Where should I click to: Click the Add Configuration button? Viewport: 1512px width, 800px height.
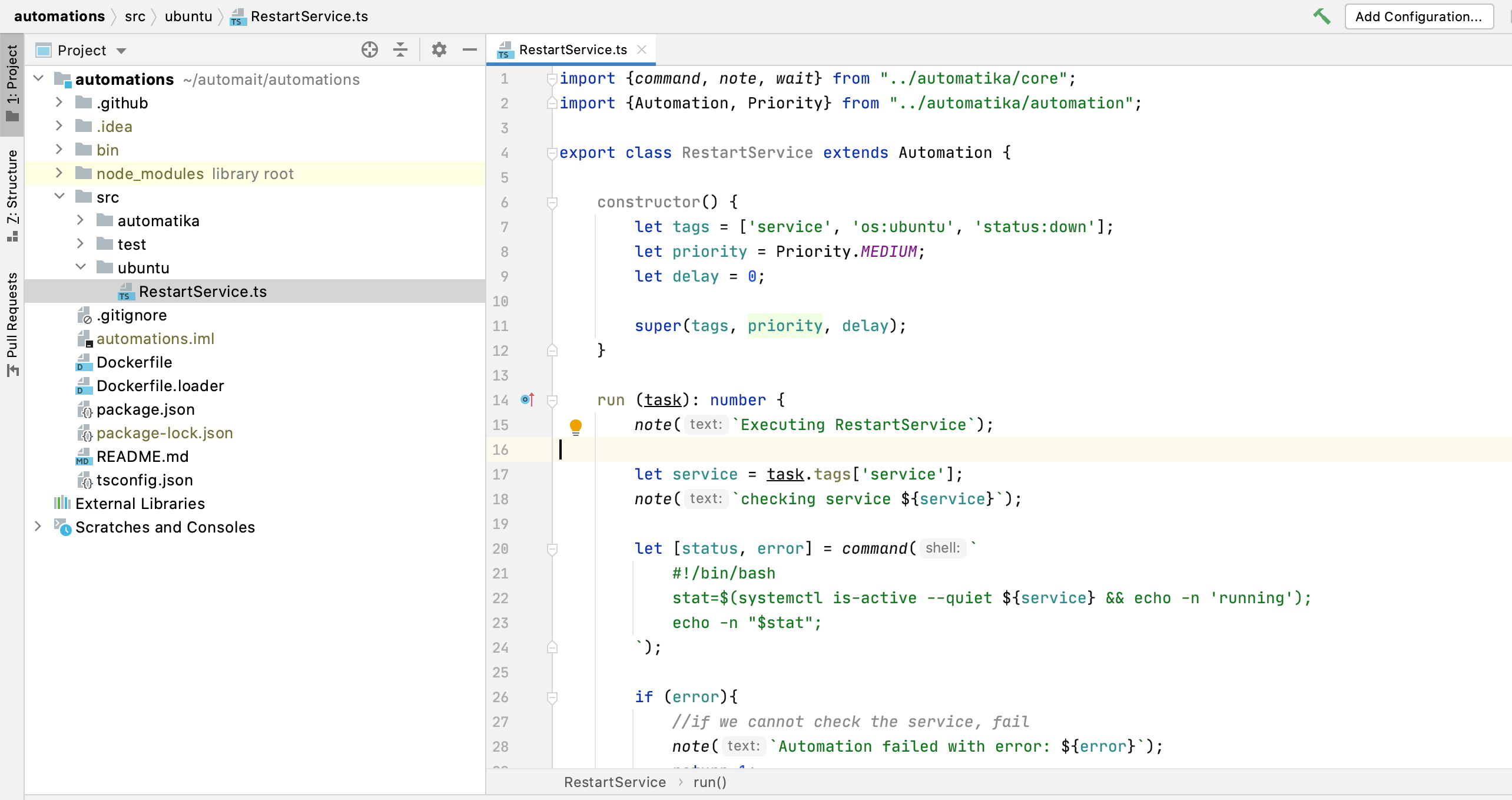pyautogui.click(x=1419, y=16)
